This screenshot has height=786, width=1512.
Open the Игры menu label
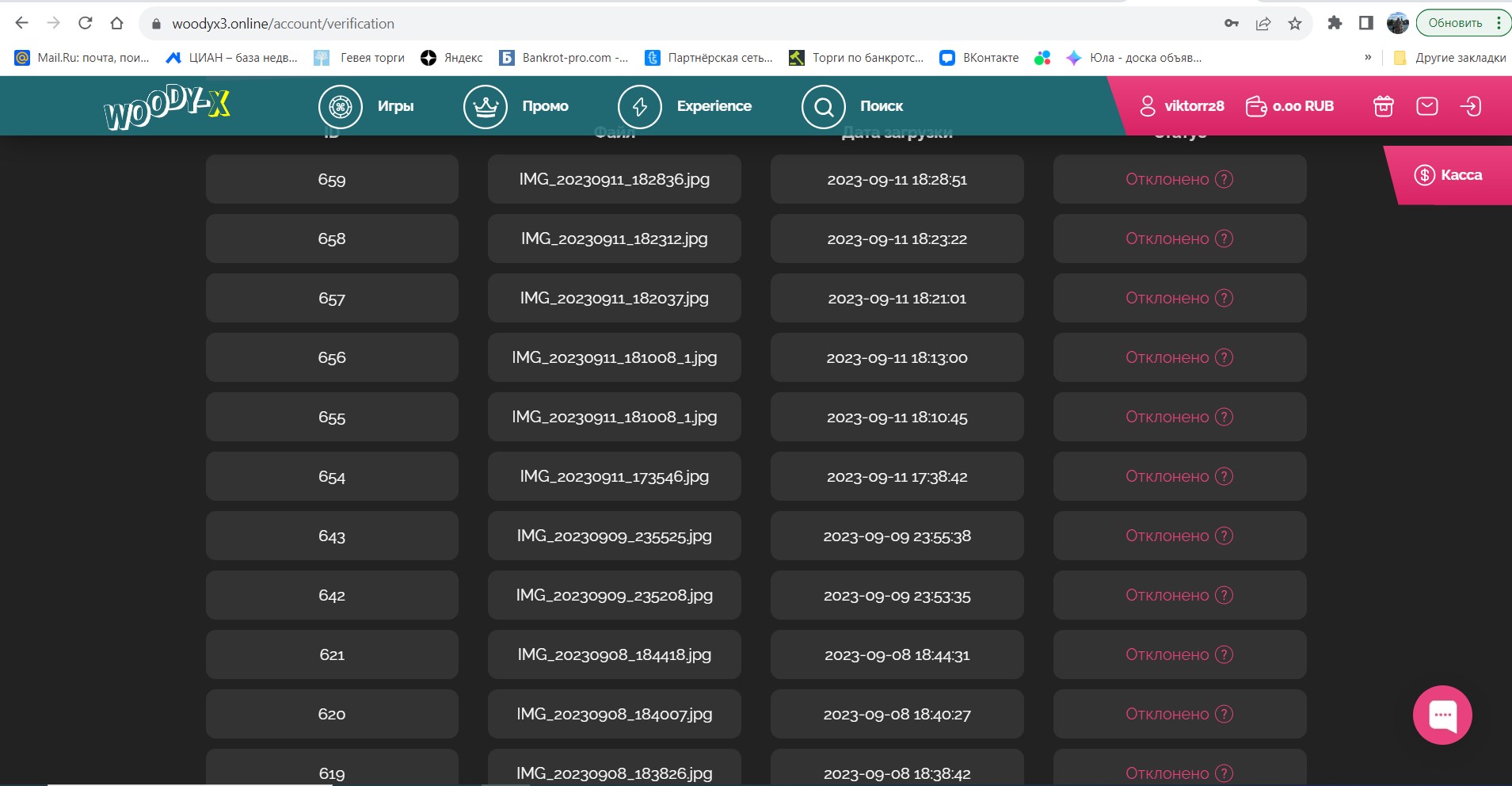[x=395, y=106]
